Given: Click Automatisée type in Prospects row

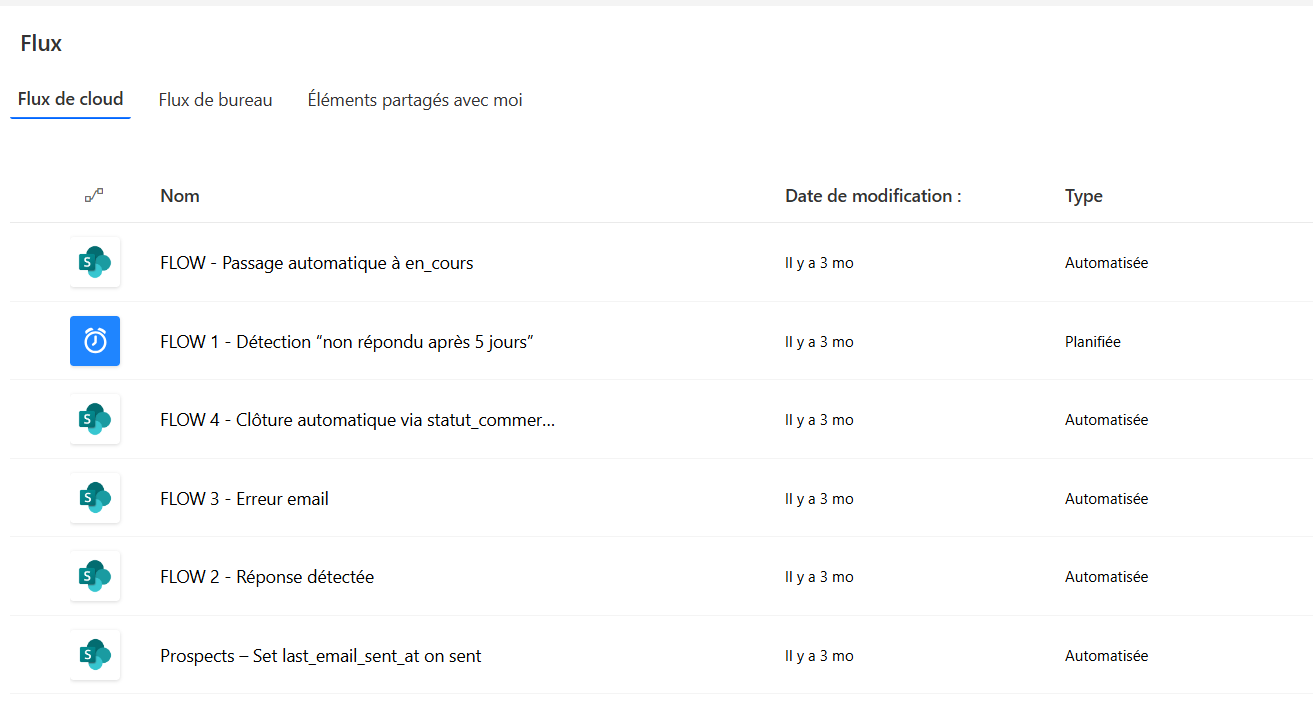Looking at the screenshot, I should click(1106, 656).
